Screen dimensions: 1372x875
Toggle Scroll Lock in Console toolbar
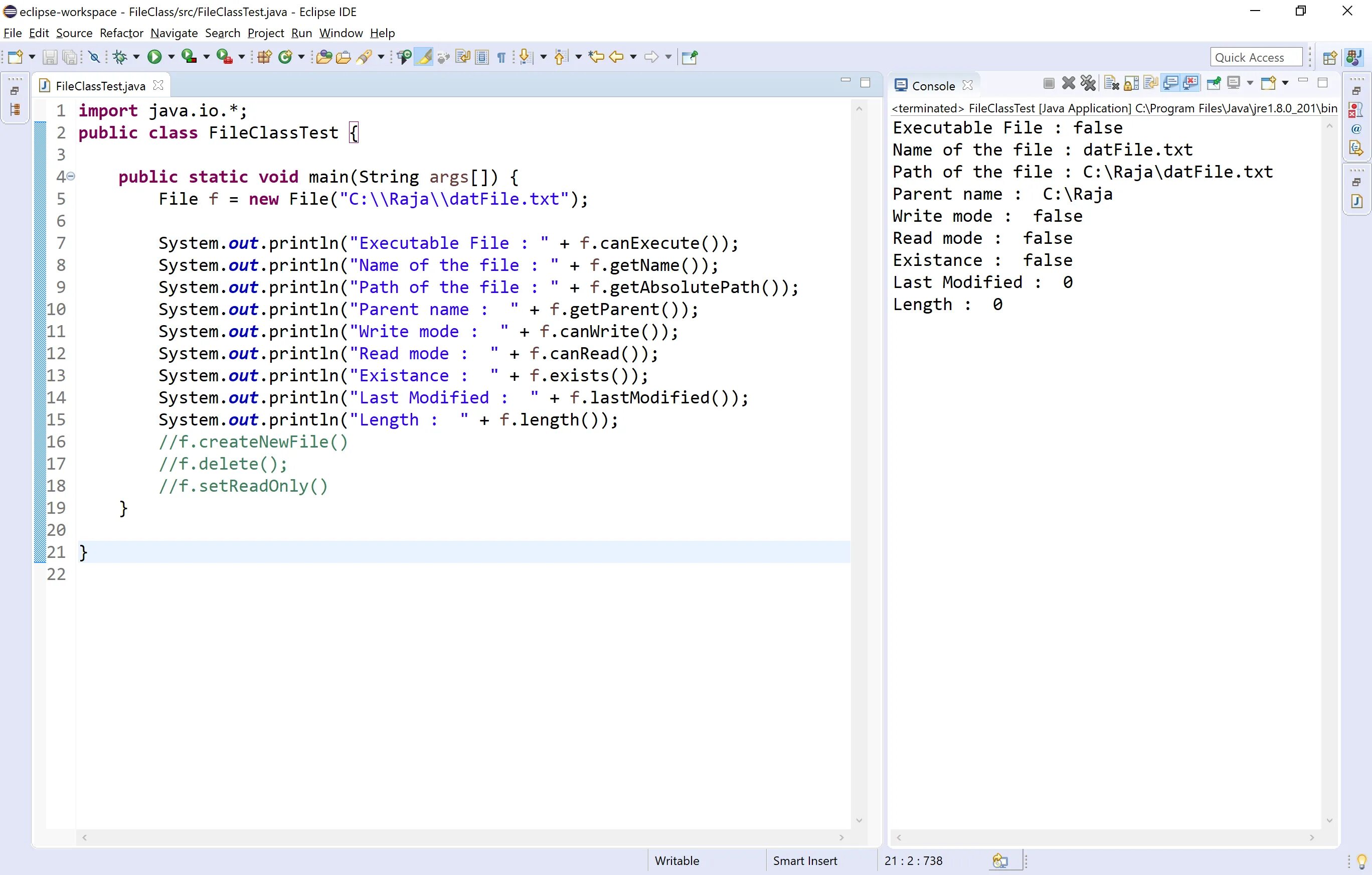1132,84
